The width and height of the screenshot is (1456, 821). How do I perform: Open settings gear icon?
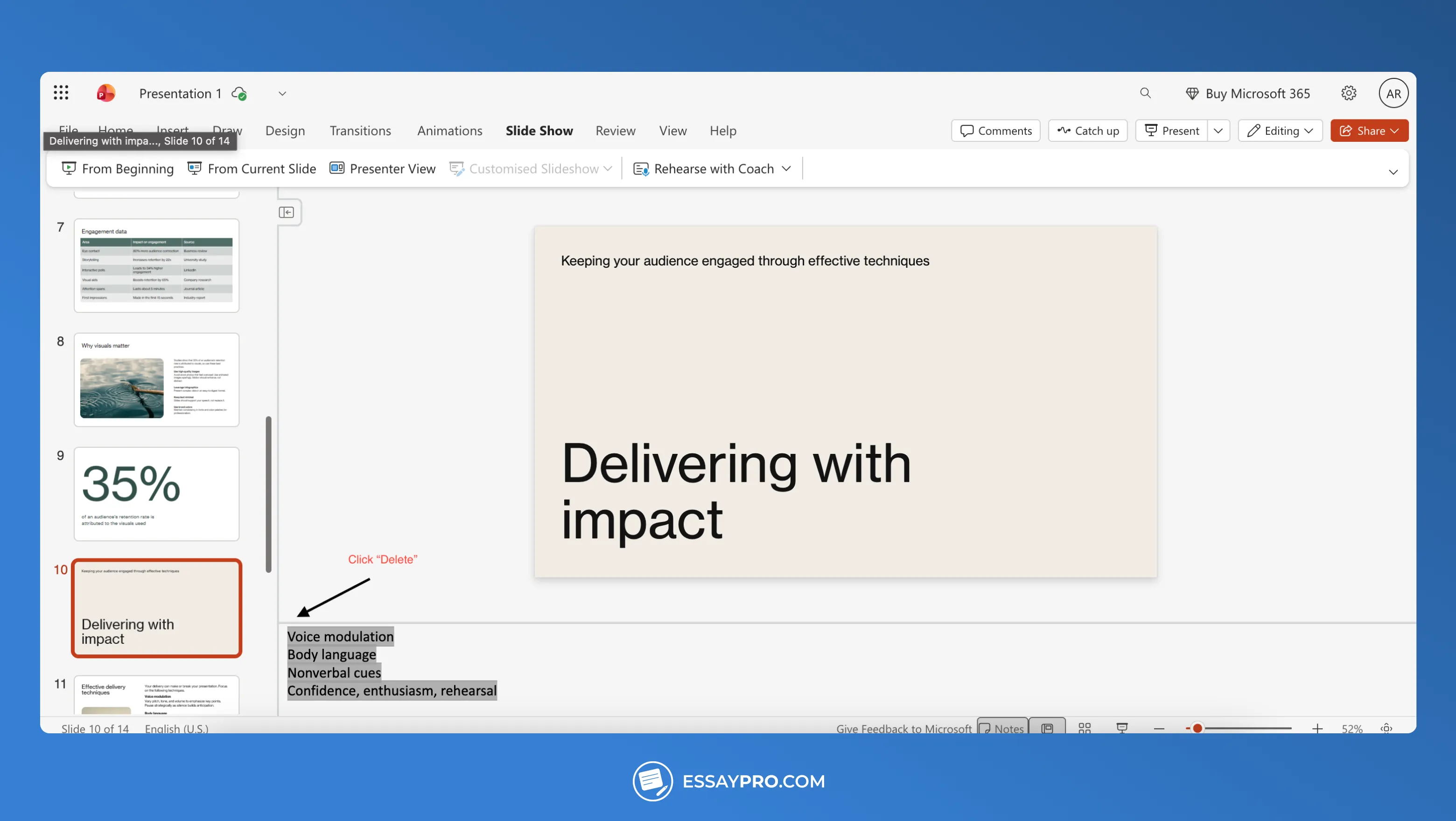1349,93
